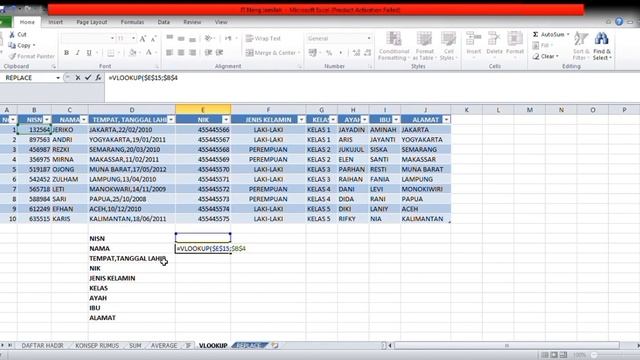Increase font size with the large A
640x360 pixels.
tap(142, 39)
